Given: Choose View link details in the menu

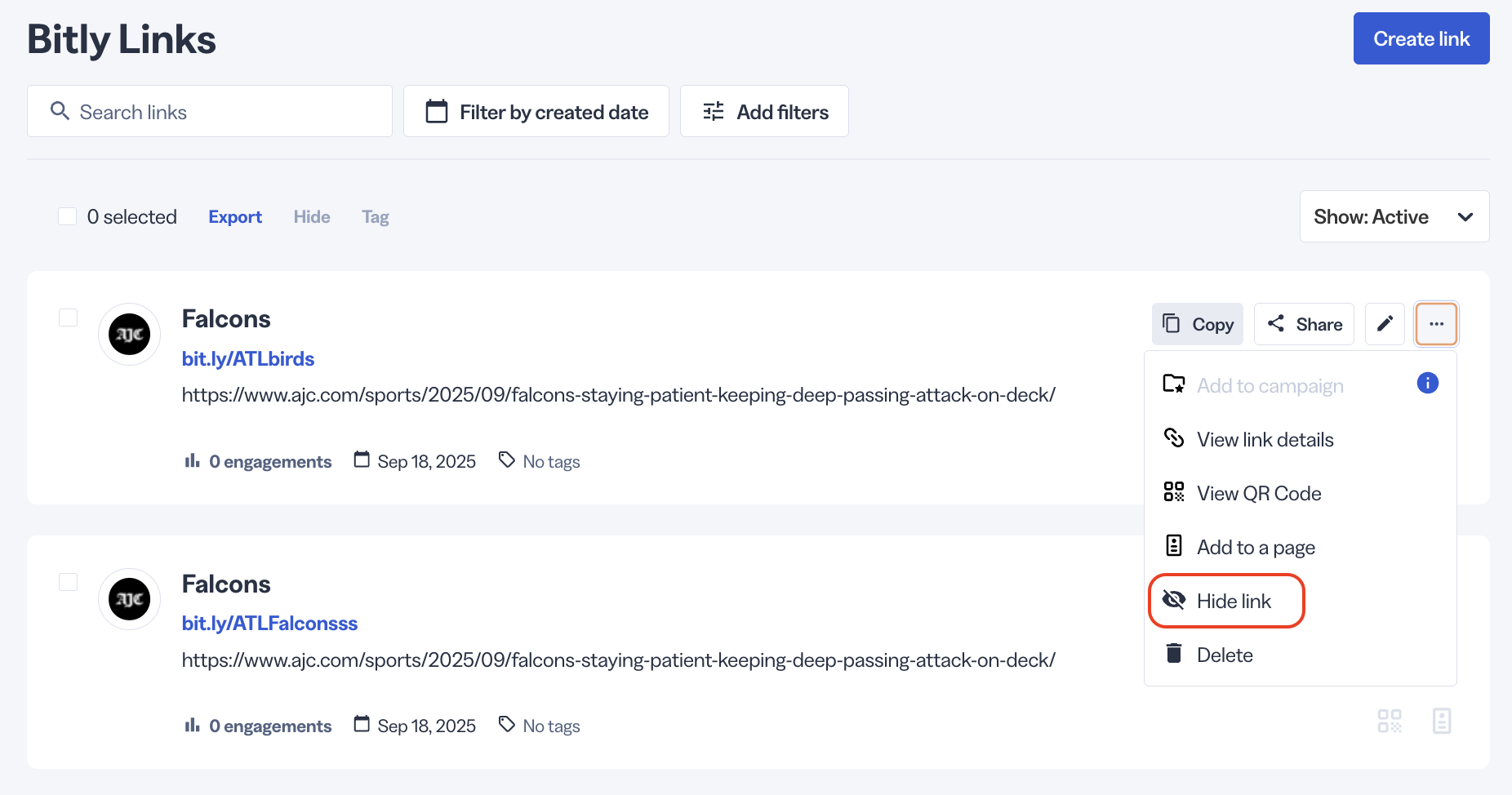Looking at the screenshot, I should [x=1265, y=438].
